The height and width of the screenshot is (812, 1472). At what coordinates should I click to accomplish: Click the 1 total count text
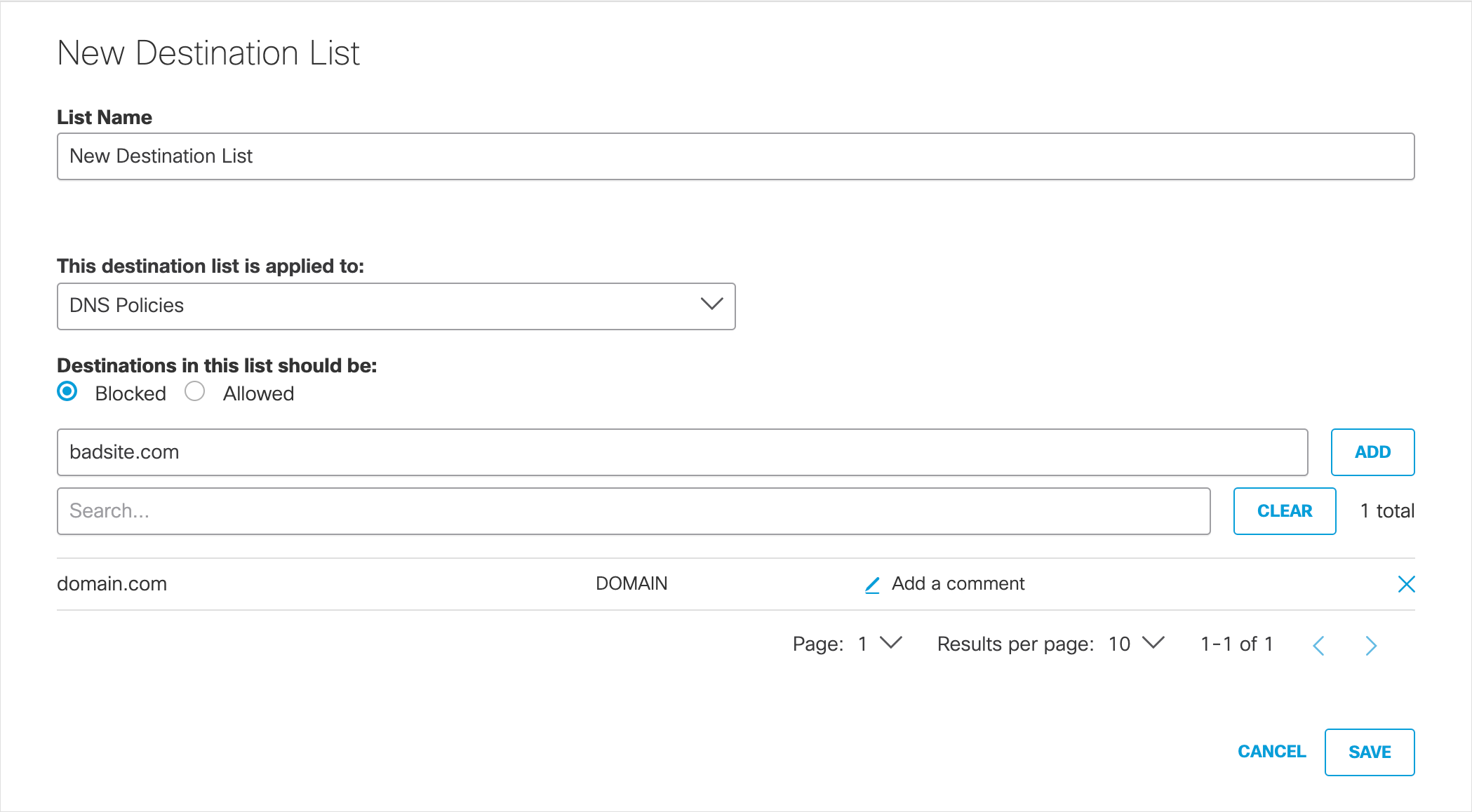point(1387,510)
